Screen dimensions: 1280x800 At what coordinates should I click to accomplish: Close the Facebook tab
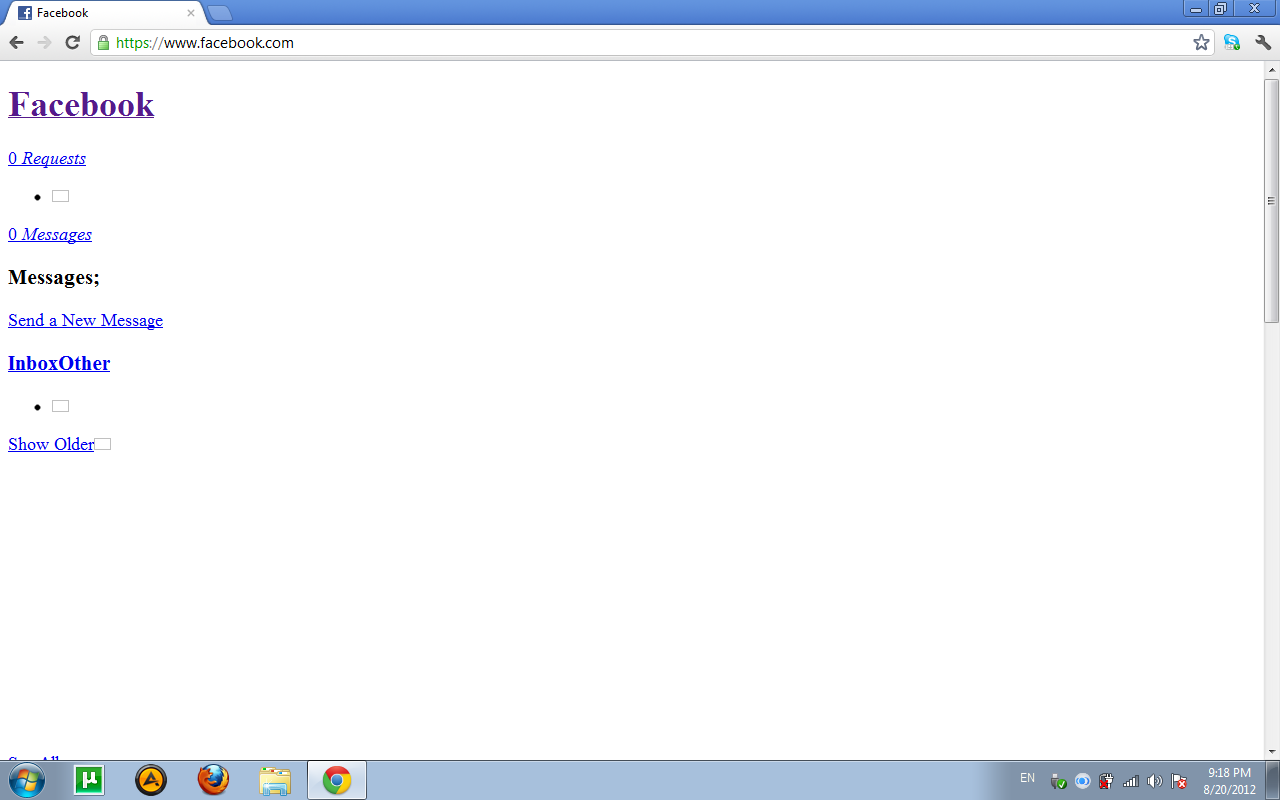pyautogui.click(x=191, y=13)
